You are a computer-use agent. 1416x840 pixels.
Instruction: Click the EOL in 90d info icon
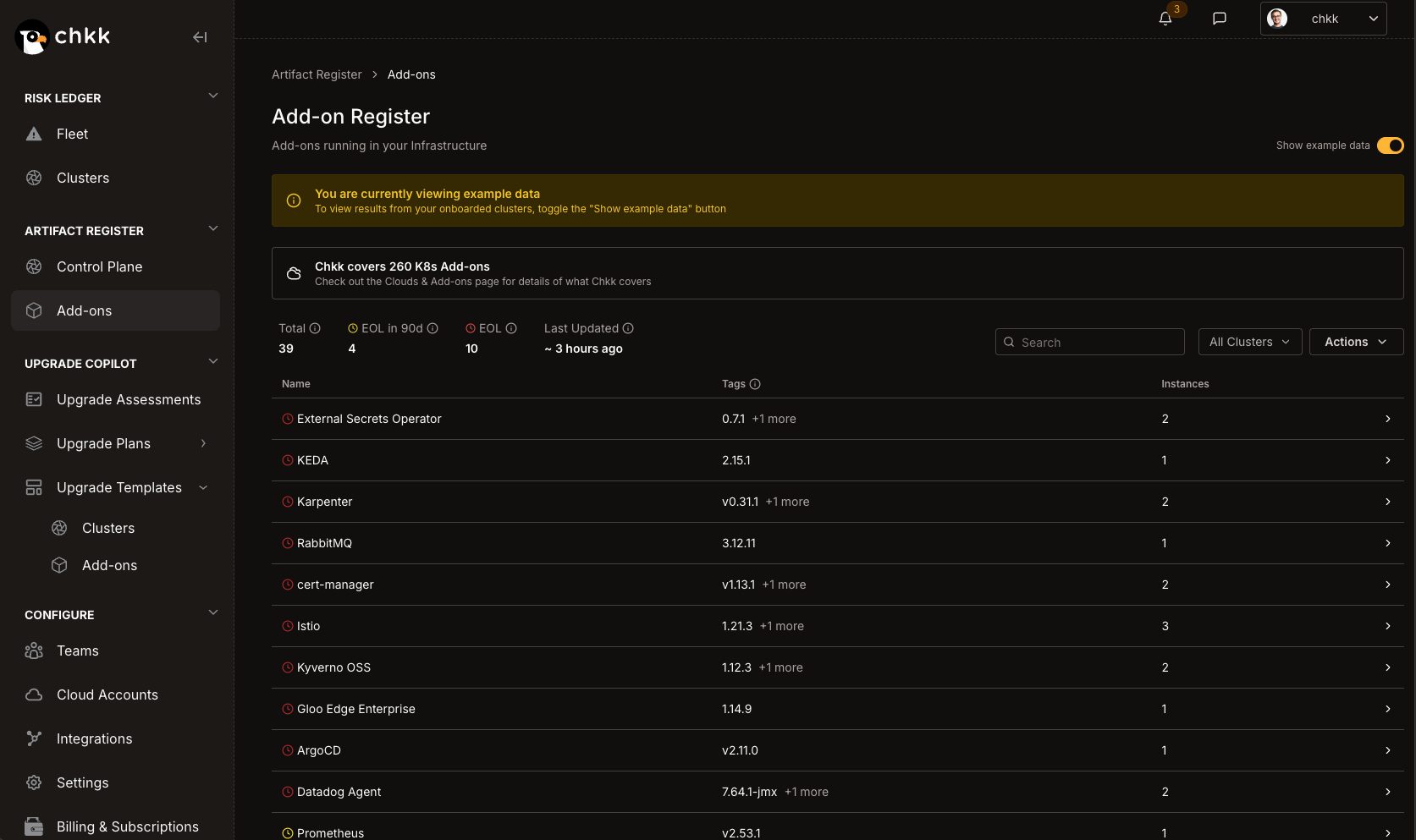pyautogui.click(x=433, y=328)
